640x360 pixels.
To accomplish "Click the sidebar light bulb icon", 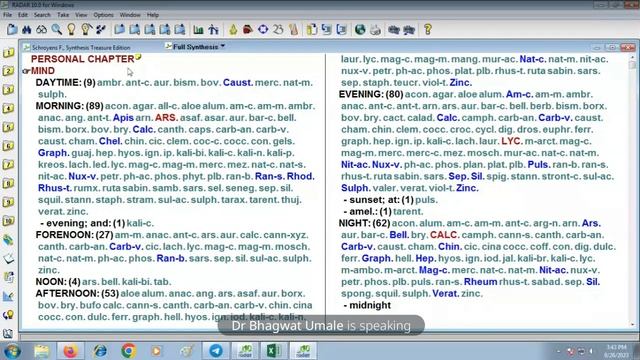I will pos(8,315).
